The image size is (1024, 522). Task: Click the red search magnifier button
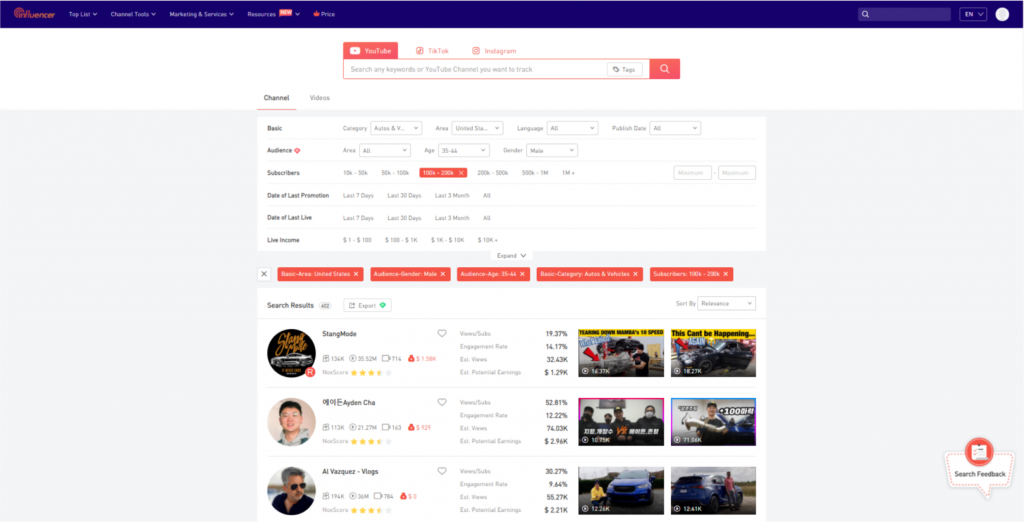pos(665,69)
